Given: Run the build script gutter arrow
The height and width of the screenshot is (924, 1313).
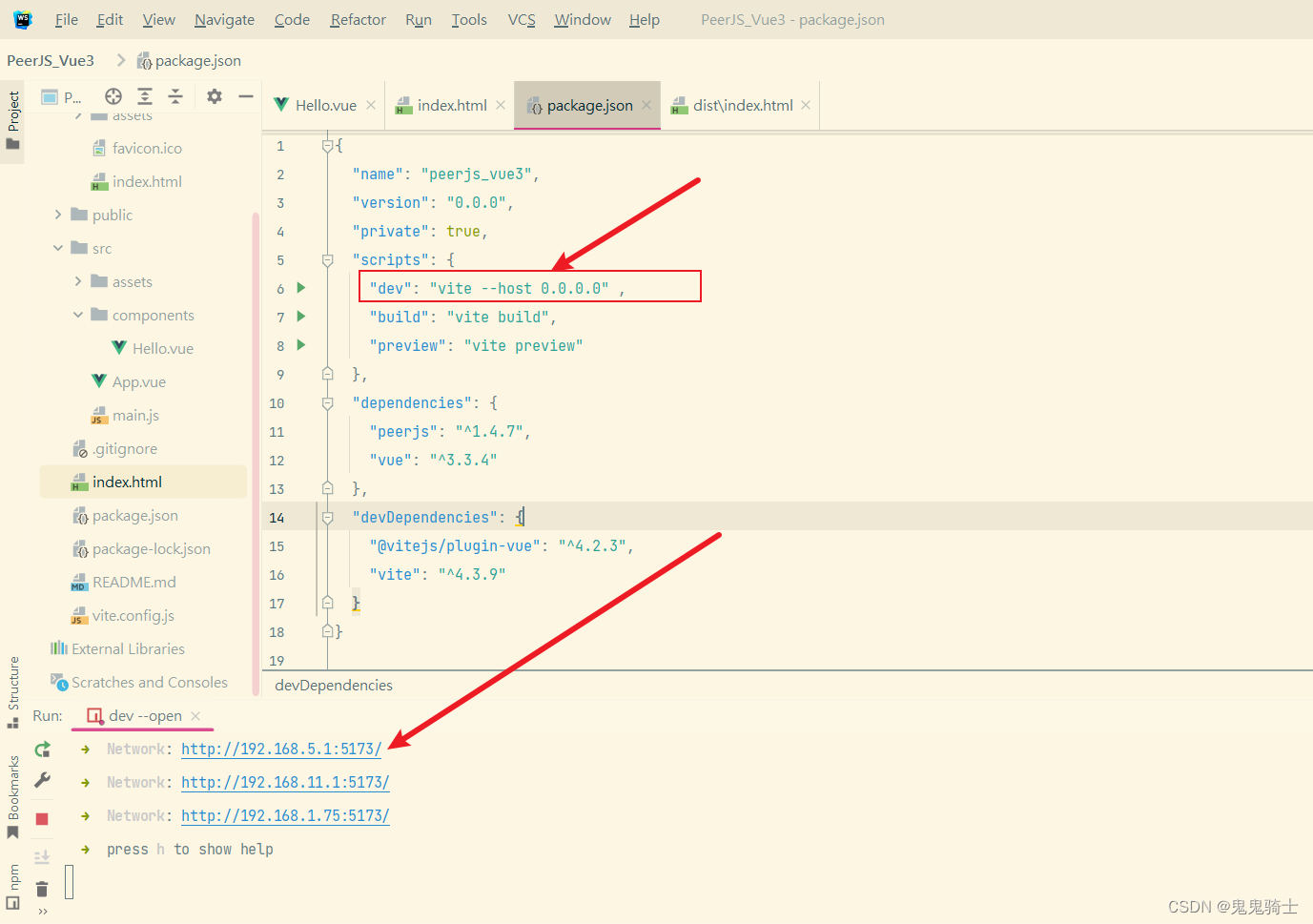Looking at the screenshot, I should [301, 316].
